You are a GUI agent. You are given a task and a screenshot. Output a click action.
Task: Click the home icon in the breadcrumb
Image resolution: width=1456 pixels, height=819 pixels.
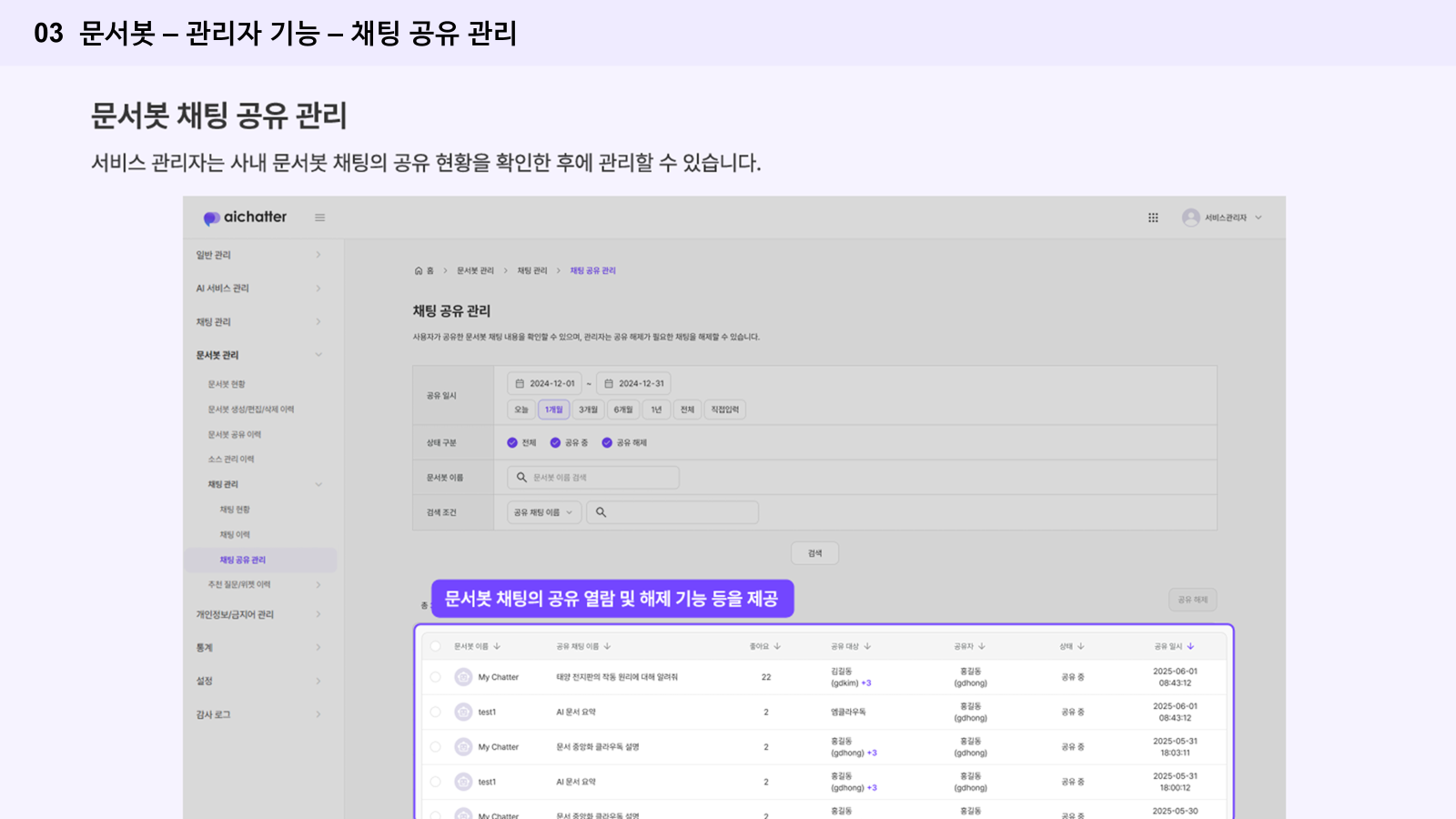tap(419, 270)
